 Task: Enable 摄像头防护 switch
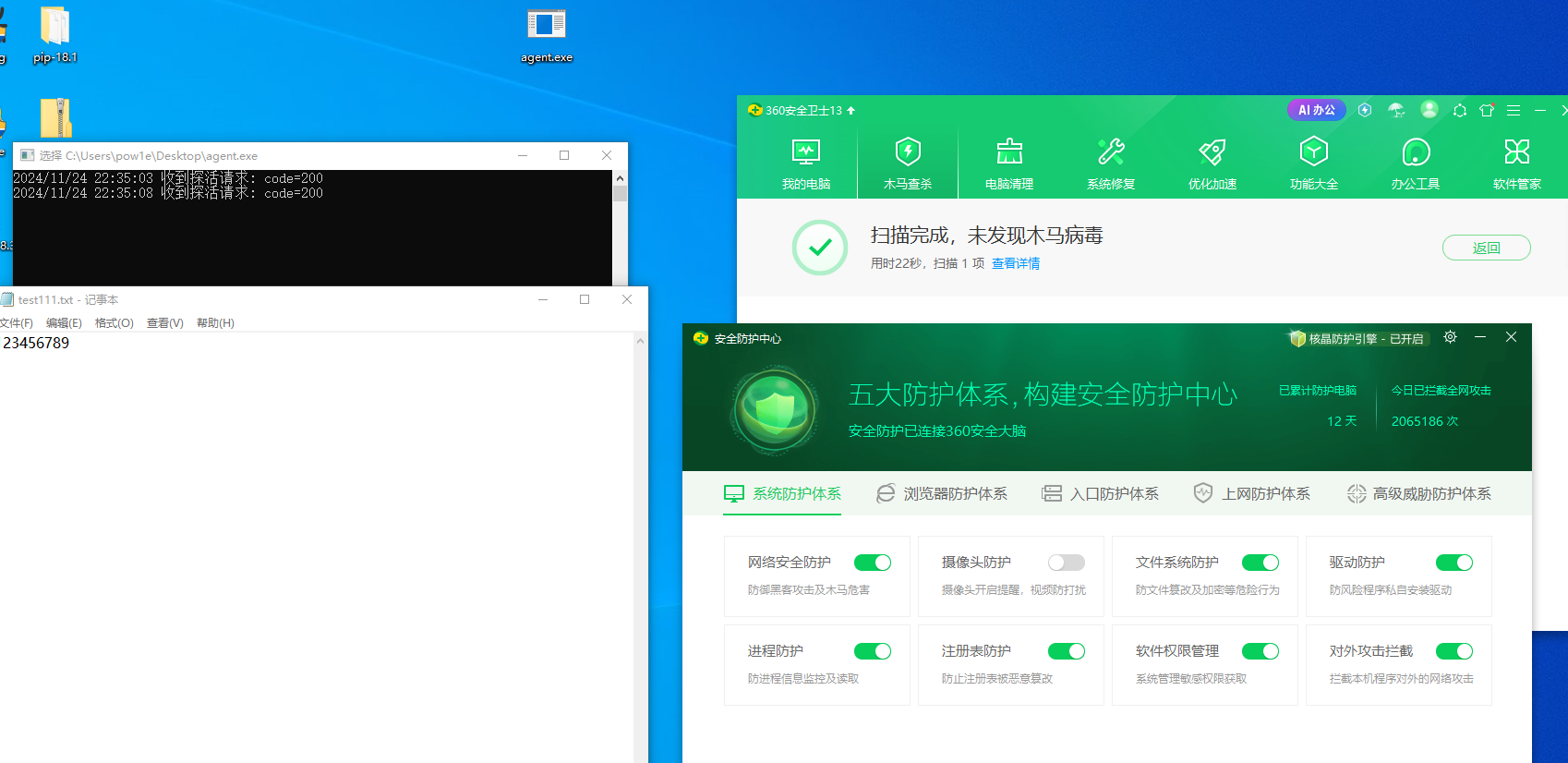point(1067,563)
